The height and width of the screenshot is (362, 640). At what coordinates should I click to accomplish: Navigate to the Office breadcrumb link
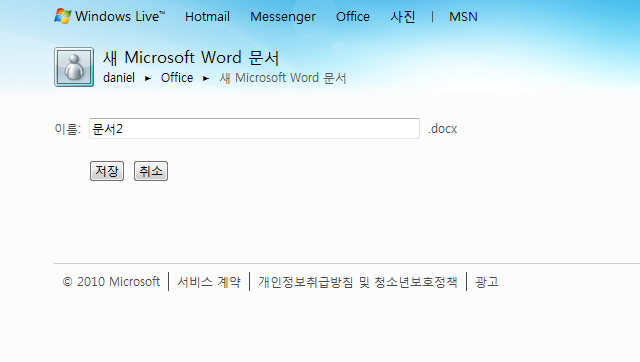[x=177, y=78]
